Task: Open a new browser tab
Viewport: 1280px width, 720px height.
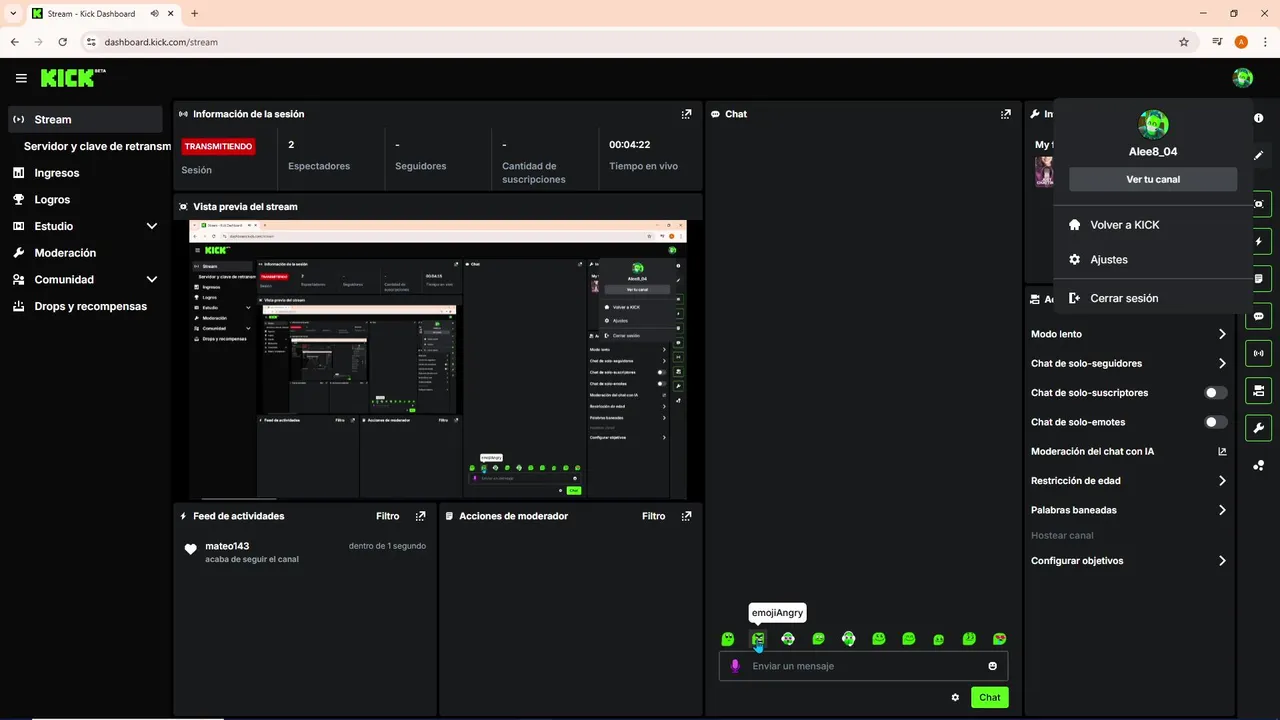Action: [x=194, y=14]
